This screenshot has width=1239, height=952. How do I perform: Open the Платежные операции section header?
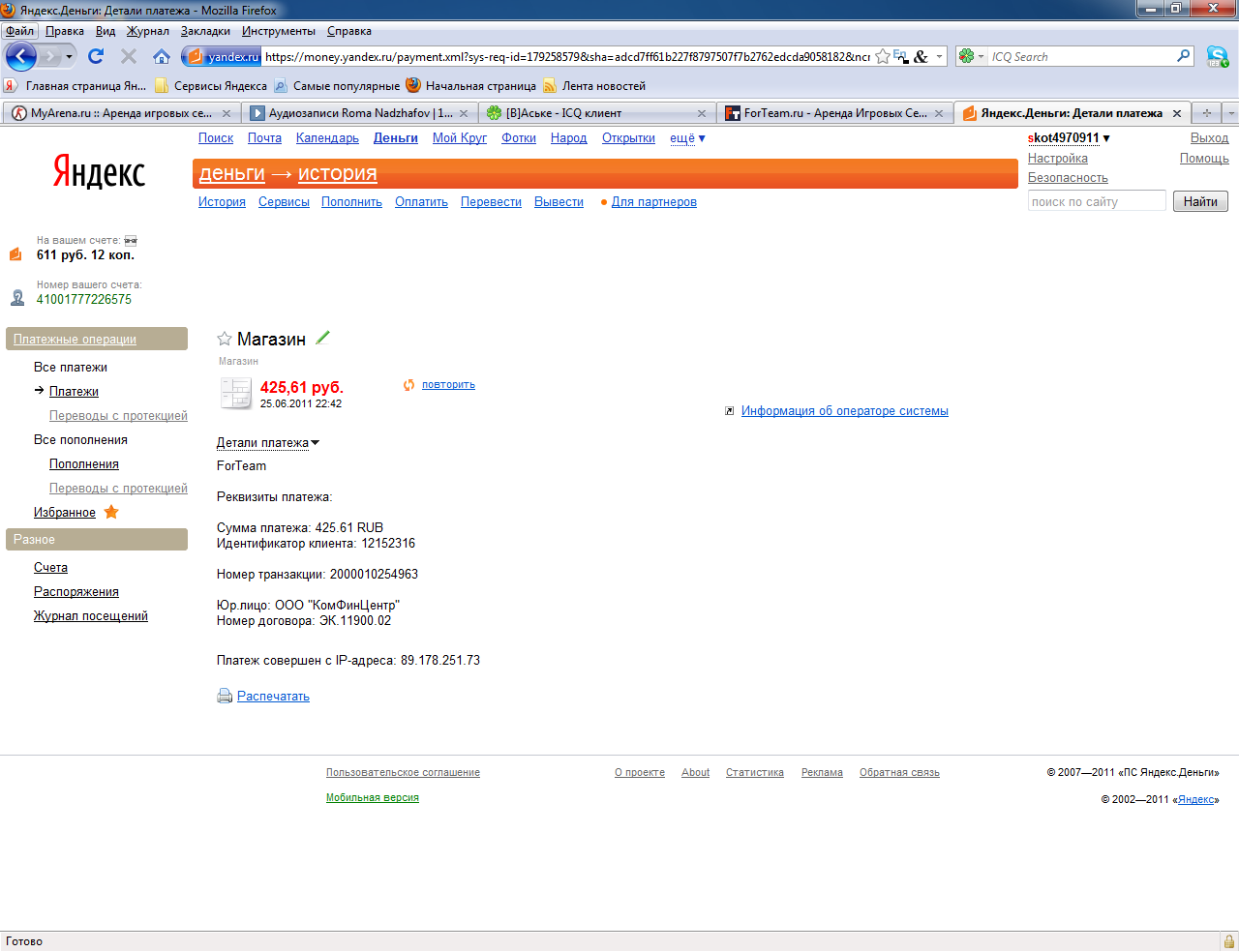click(x=97, y=339)
